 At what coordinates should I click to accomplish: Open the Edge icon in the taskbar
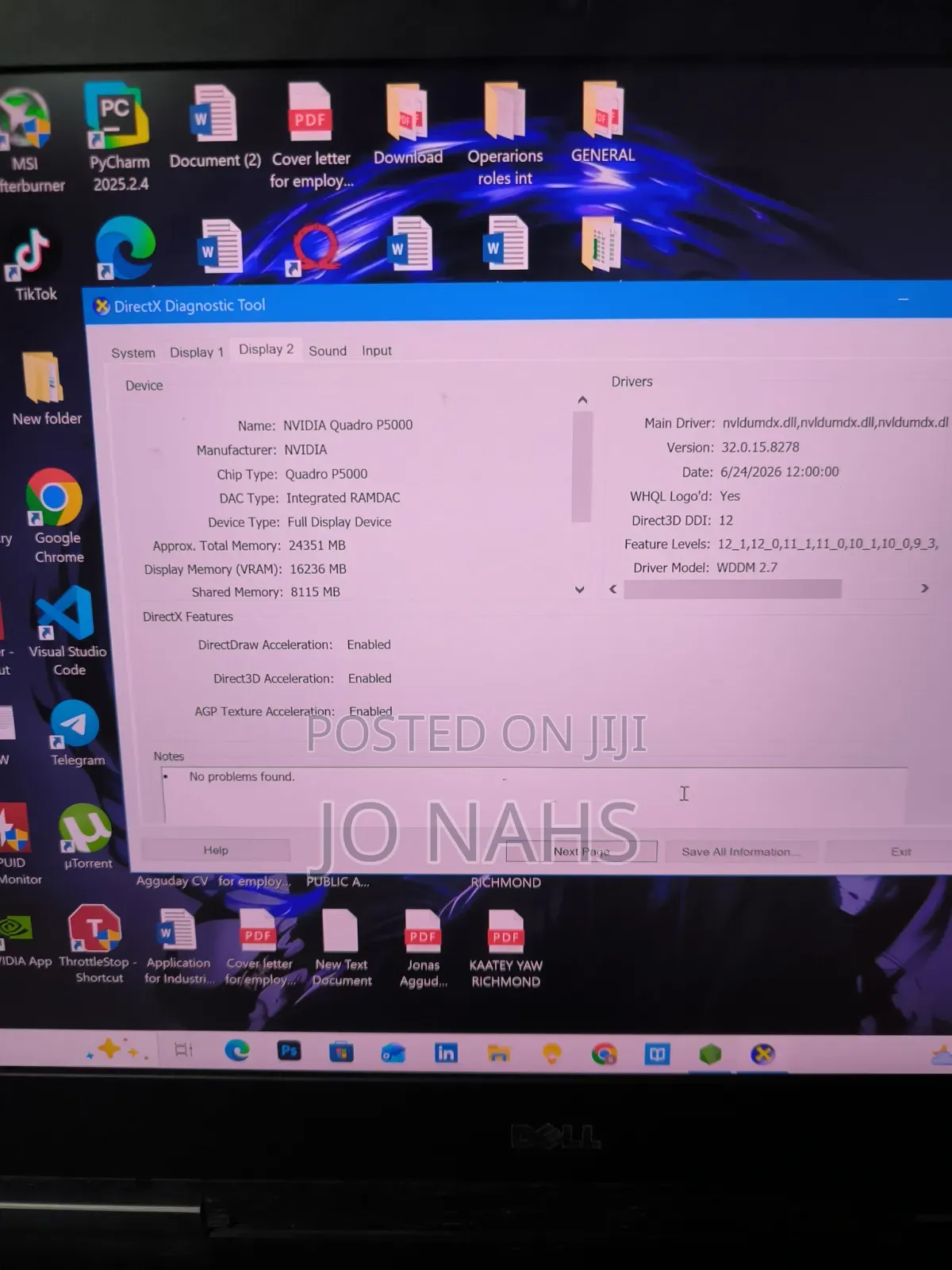236,1051
